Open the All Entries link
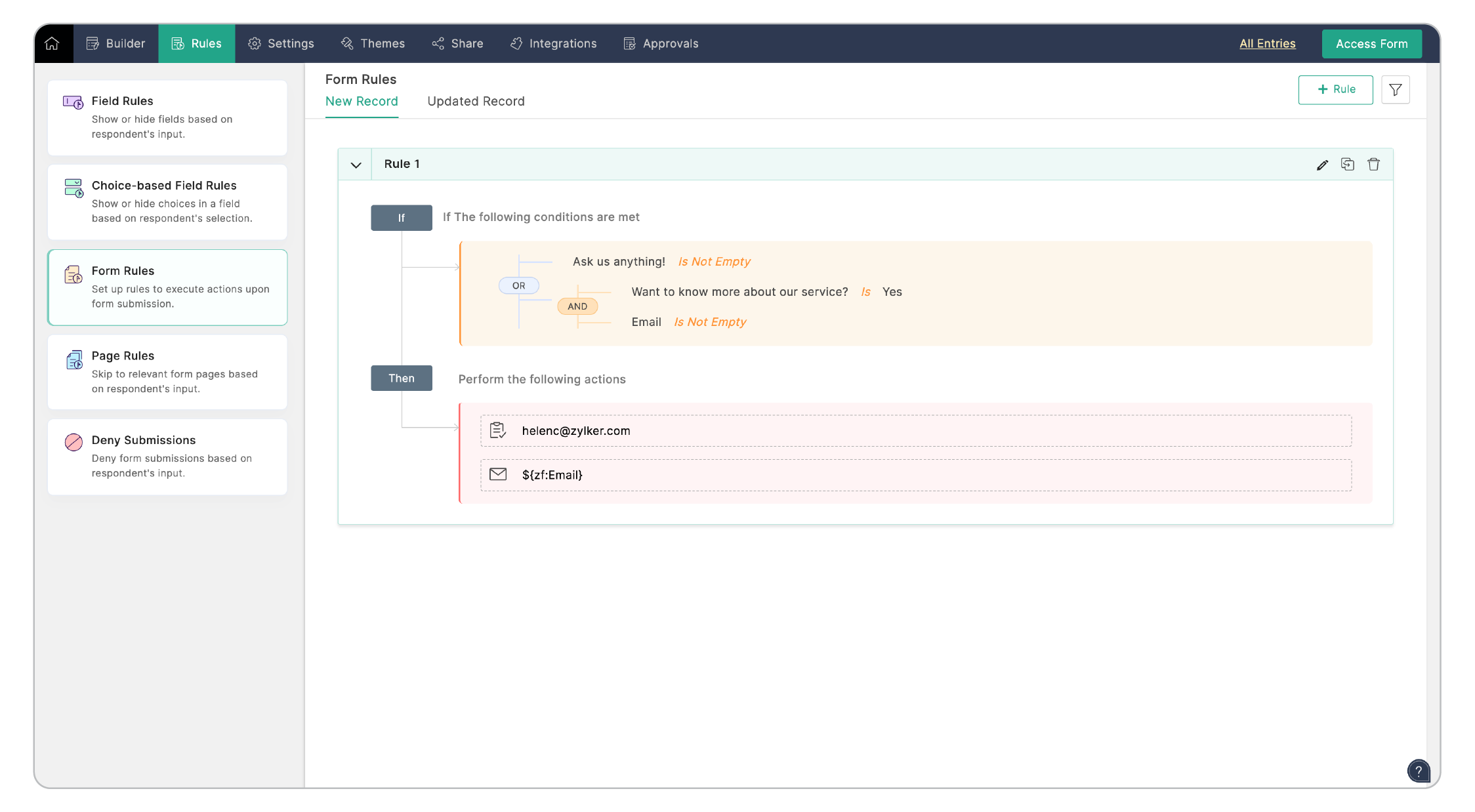 click(1267, 44)
